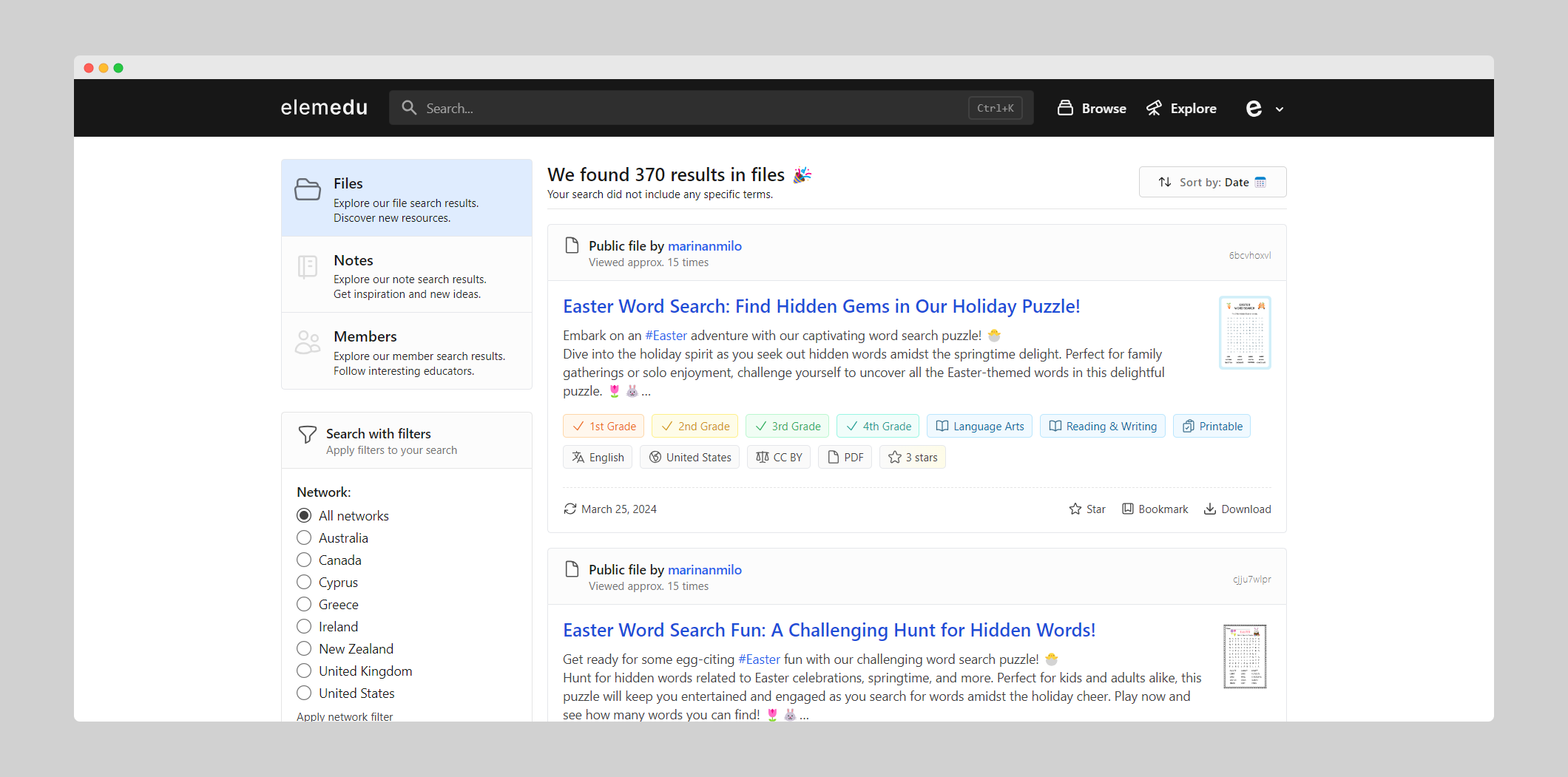Open 'Easter Word Search: Find Hidden Gems' title
The image size is (1568, 777).
[821, 306]
